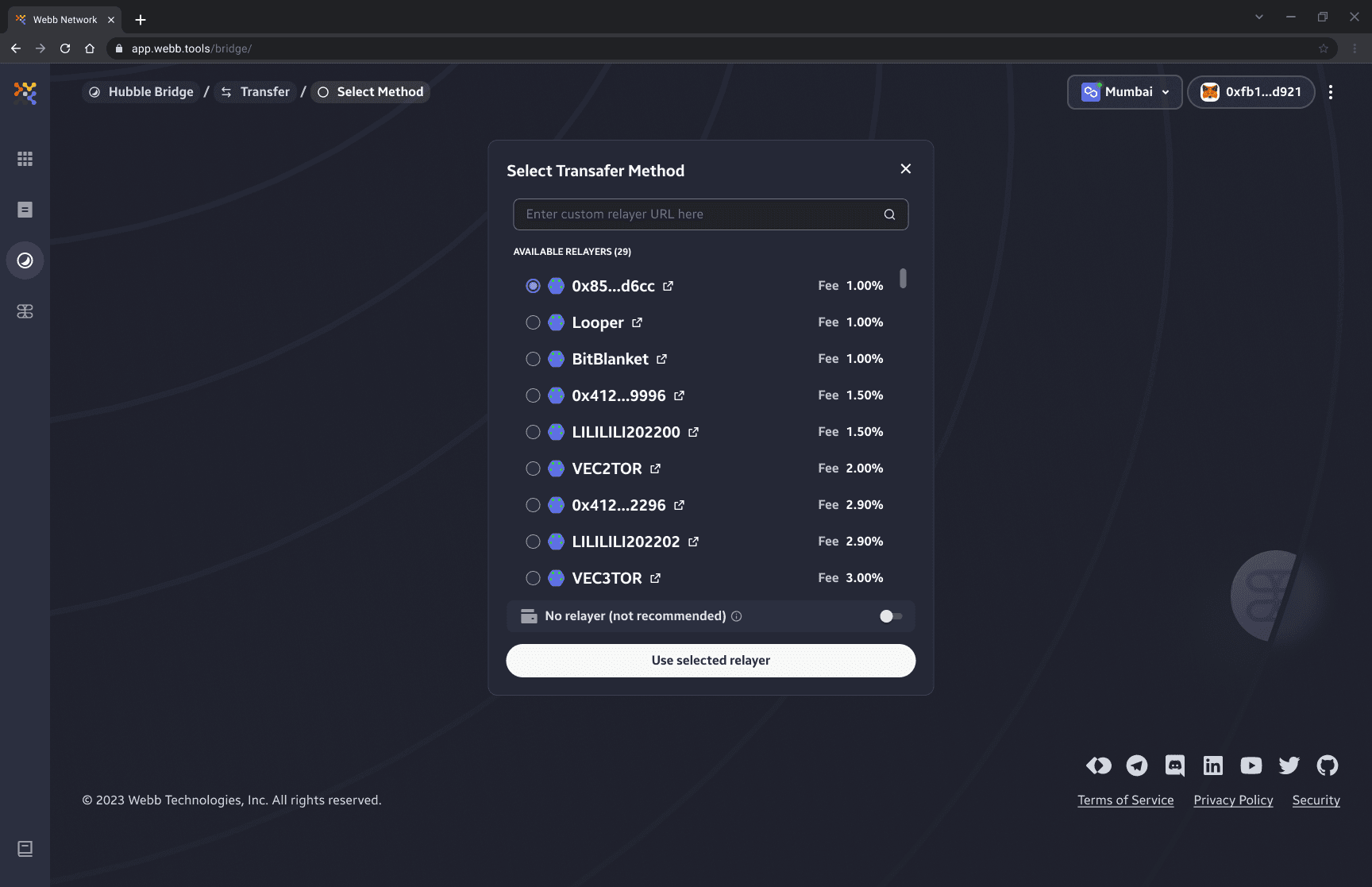Select the VEC3TOR relayer radio button
This screenshot has height=887, width=1372.
coord(534,578)
